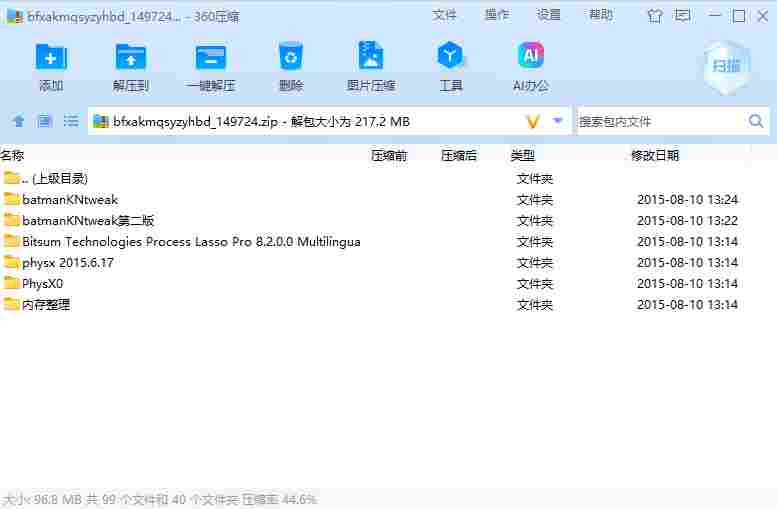Click status bar archive size text
The height and width of the screenshot is (509, 777).
(160, 499)
